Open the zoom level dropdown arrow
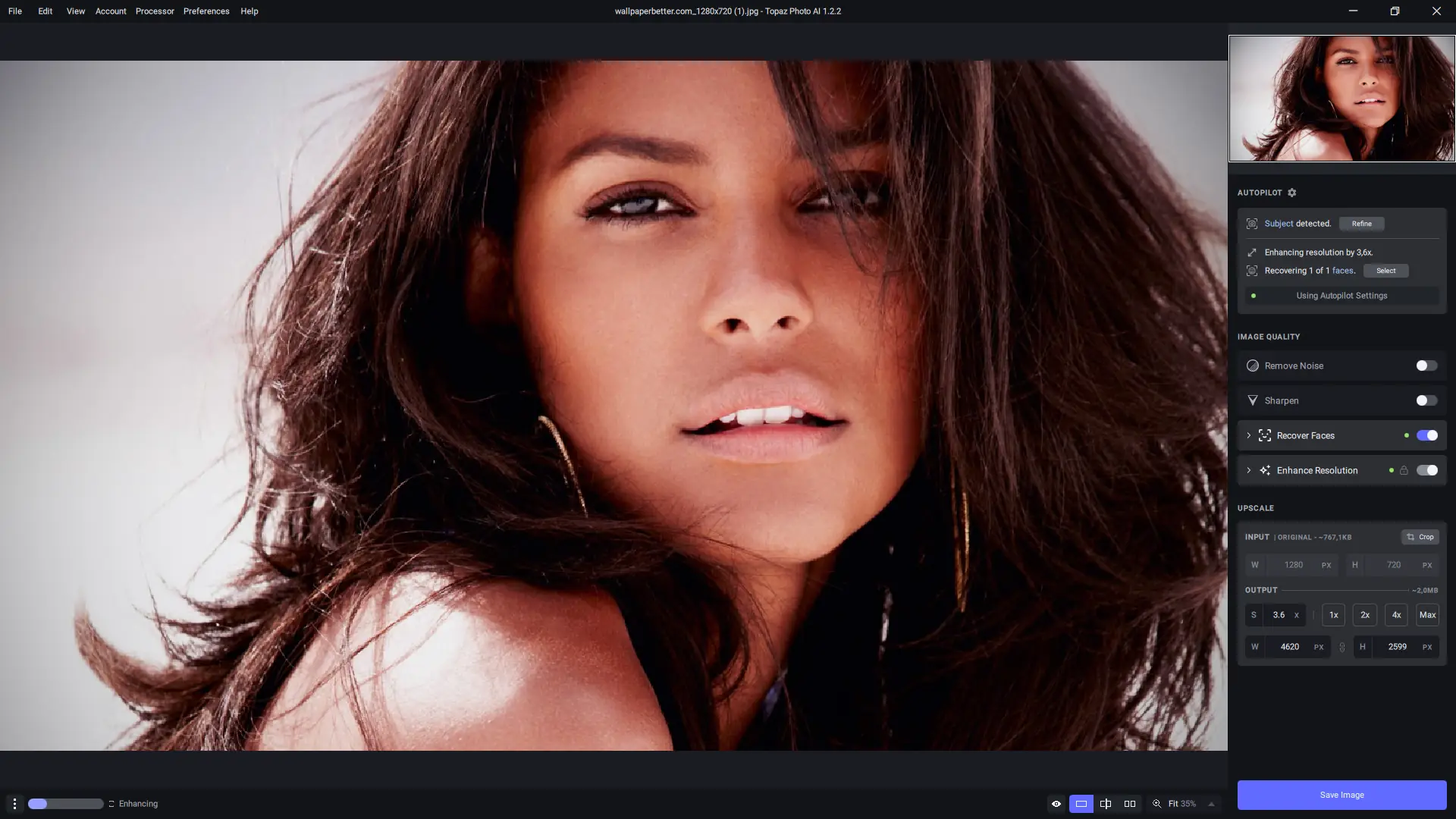1456x819 pixels. (1211, 804)
